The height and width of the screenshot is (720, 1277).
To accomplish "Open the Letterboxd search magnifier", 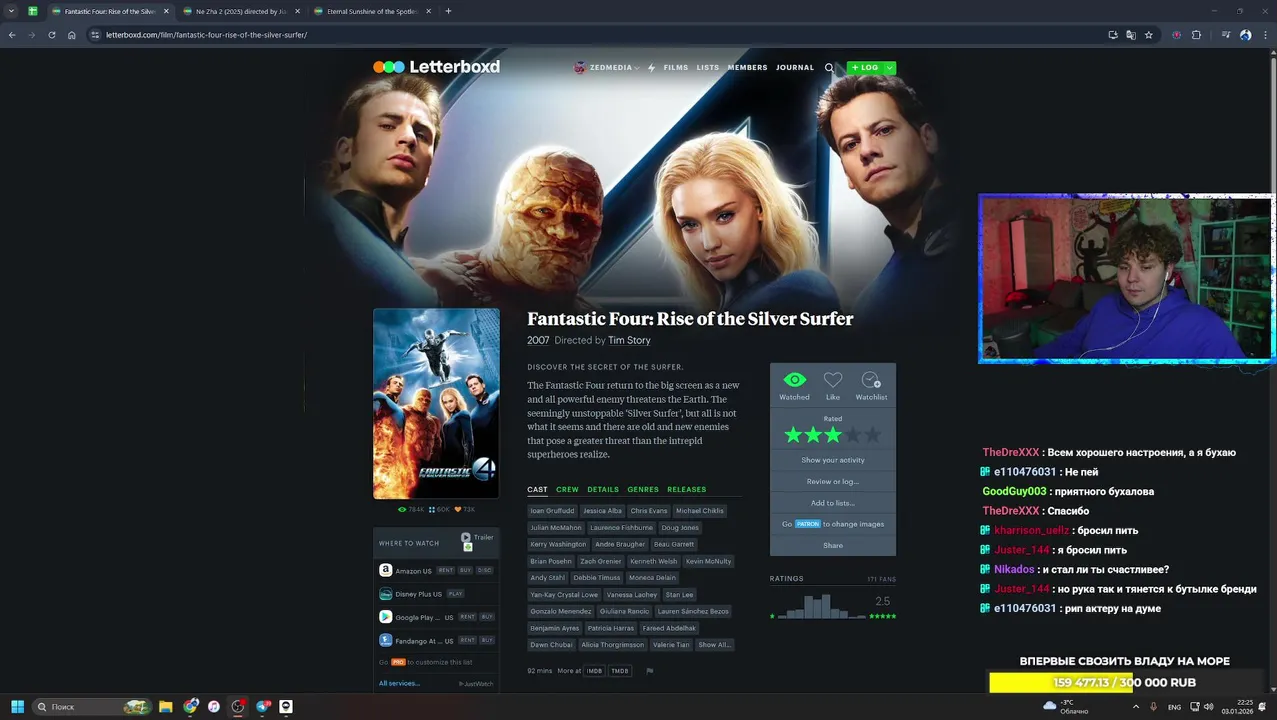I will coord(829,68).
